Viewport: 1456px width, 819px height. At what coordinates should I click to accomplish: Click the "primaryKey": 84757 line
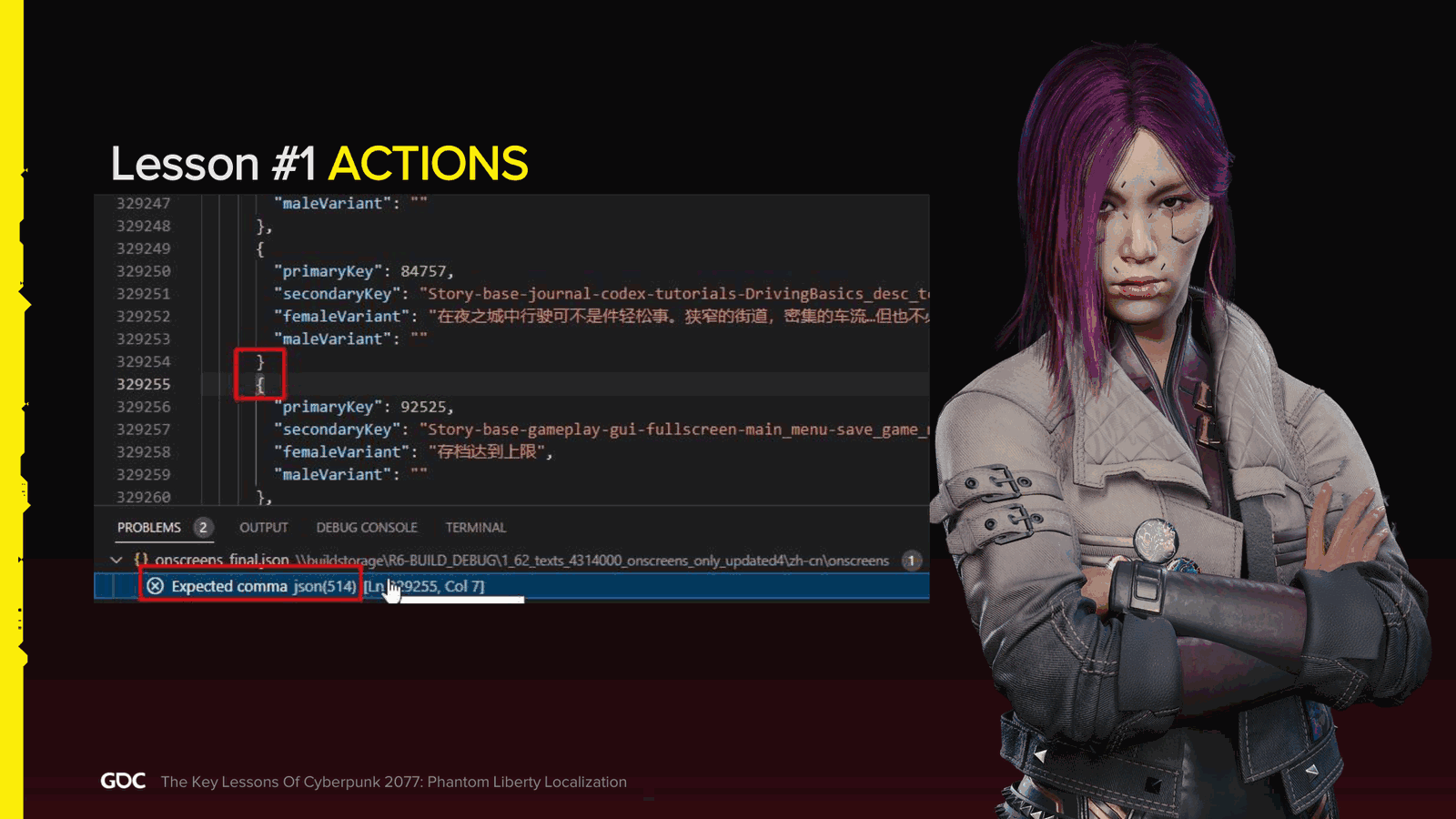click(364, 271)
